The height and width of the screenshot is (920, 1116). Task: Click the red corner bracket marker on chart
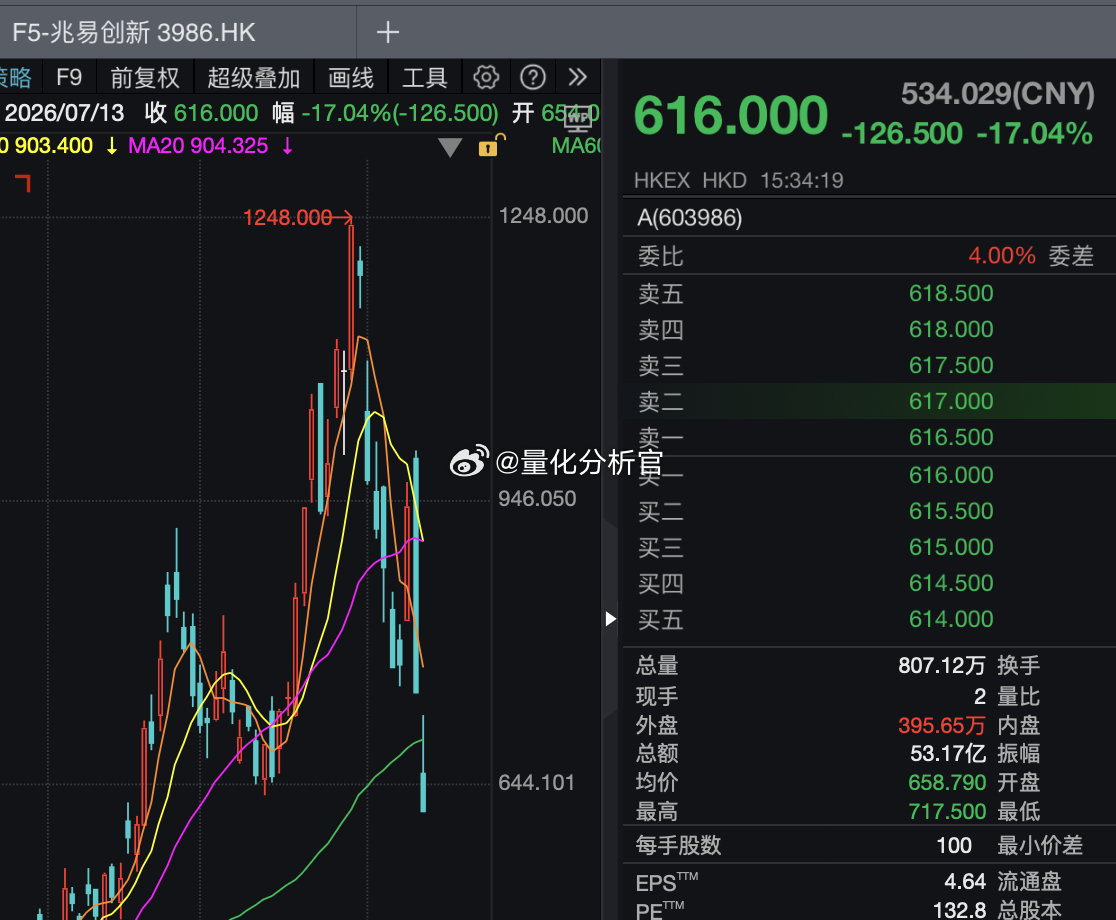tap(23, 183)
